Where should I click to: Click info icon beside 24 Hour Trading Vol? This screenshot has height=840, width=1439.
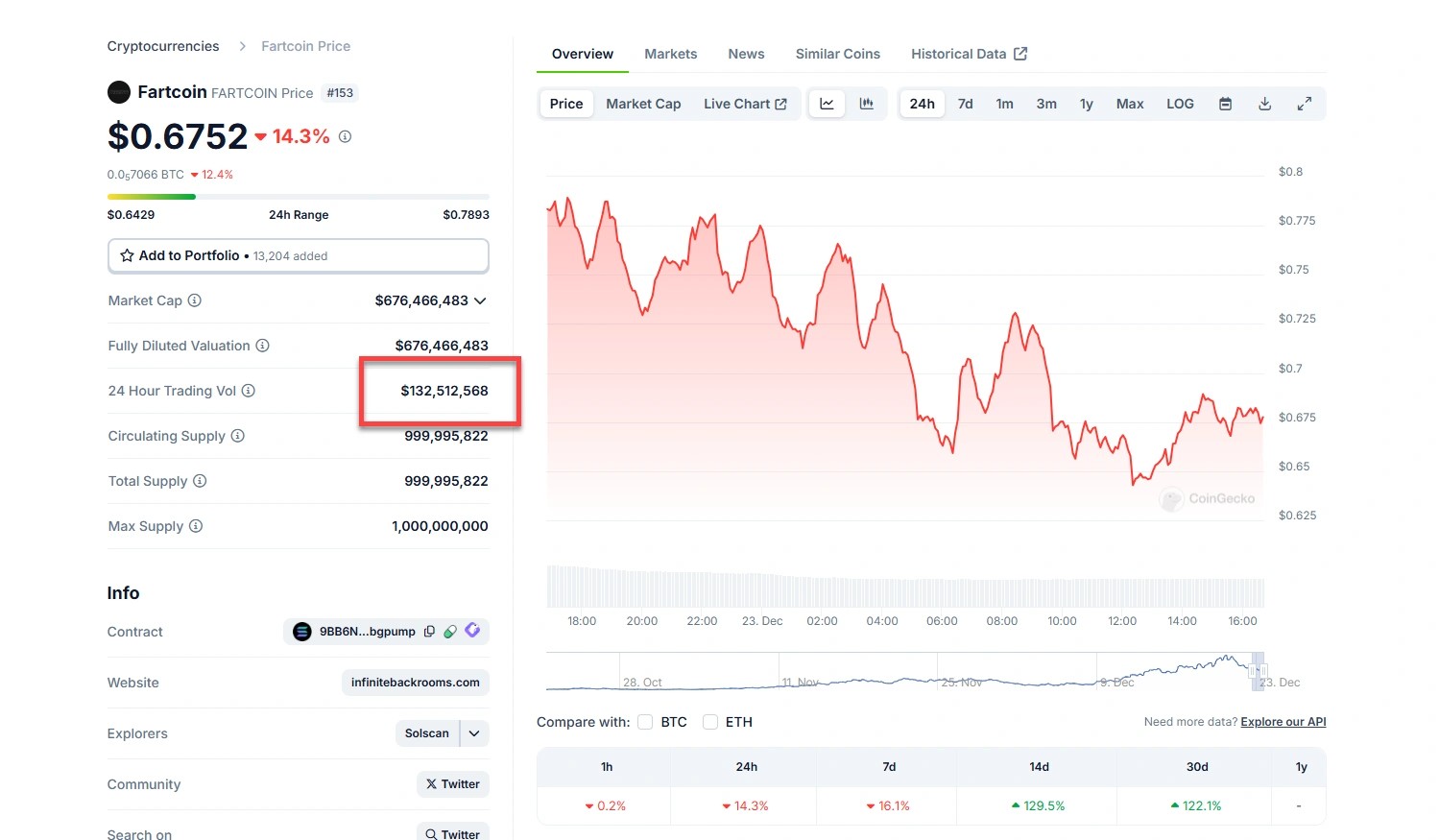(249, 391)
